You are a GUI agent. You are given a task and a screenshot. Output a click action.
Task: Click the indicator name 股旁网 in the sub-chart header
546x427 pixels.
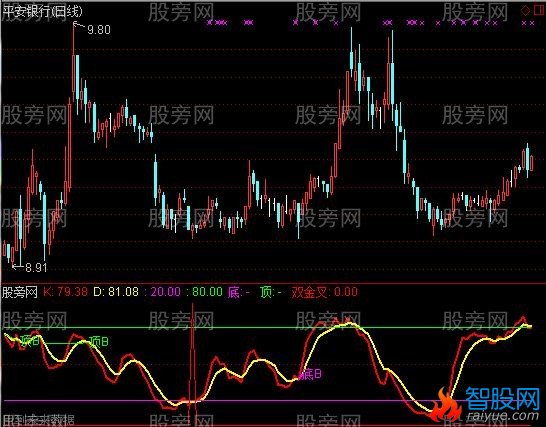[20, 292]
